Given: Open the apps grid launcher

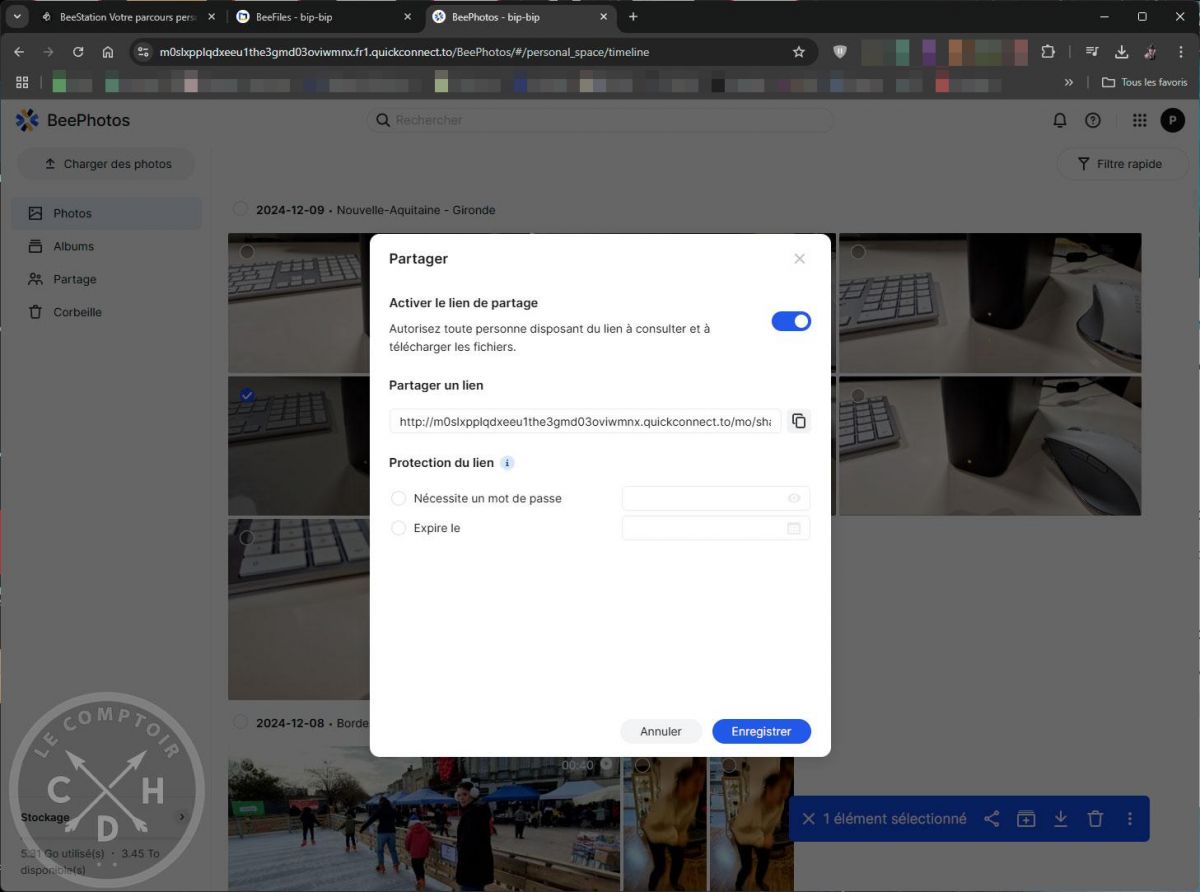Looking at the screenshot, I should tap(1139, 120).
